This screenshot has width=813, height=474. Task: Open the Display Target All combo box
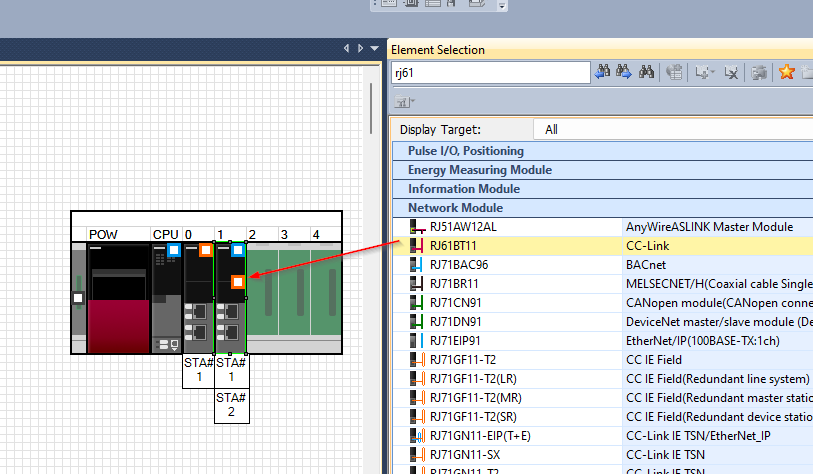click(673, 130)
